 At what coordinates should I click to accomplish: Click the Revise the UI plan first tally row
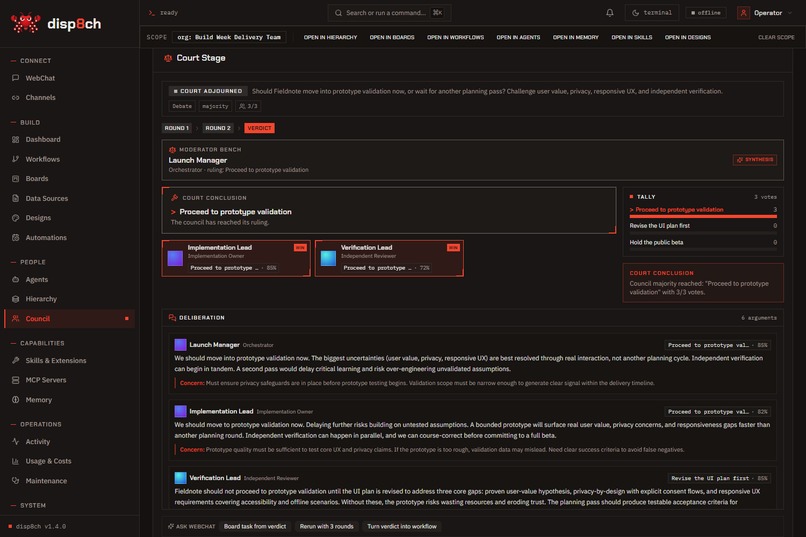tap(703, 227)
